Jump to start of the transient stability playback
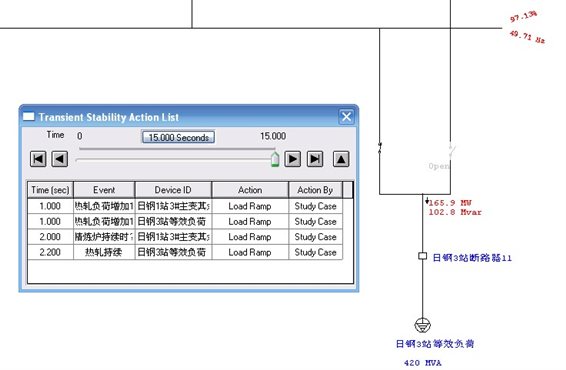Image resolution: width=566 pixels, height=370 pixels. (x=38, y=159)
